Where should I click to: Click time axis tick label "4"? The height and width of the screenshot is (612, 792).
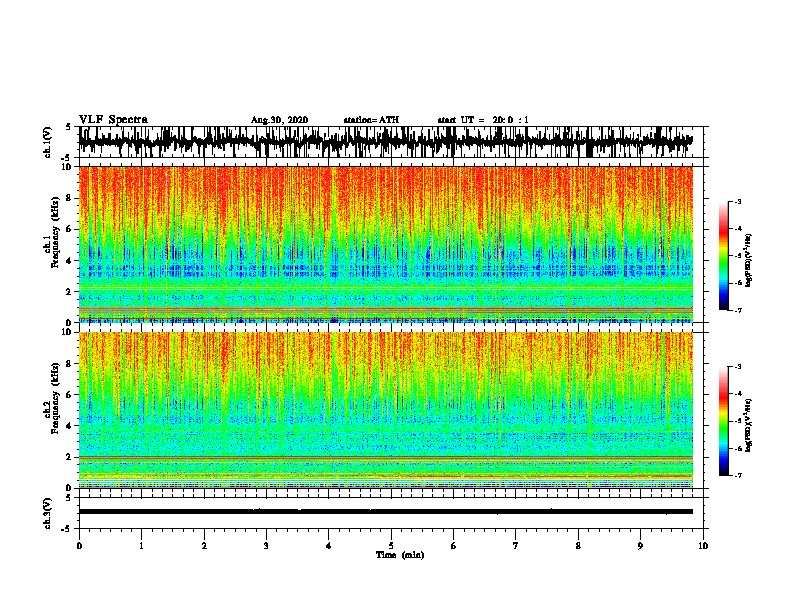(329, 546)
